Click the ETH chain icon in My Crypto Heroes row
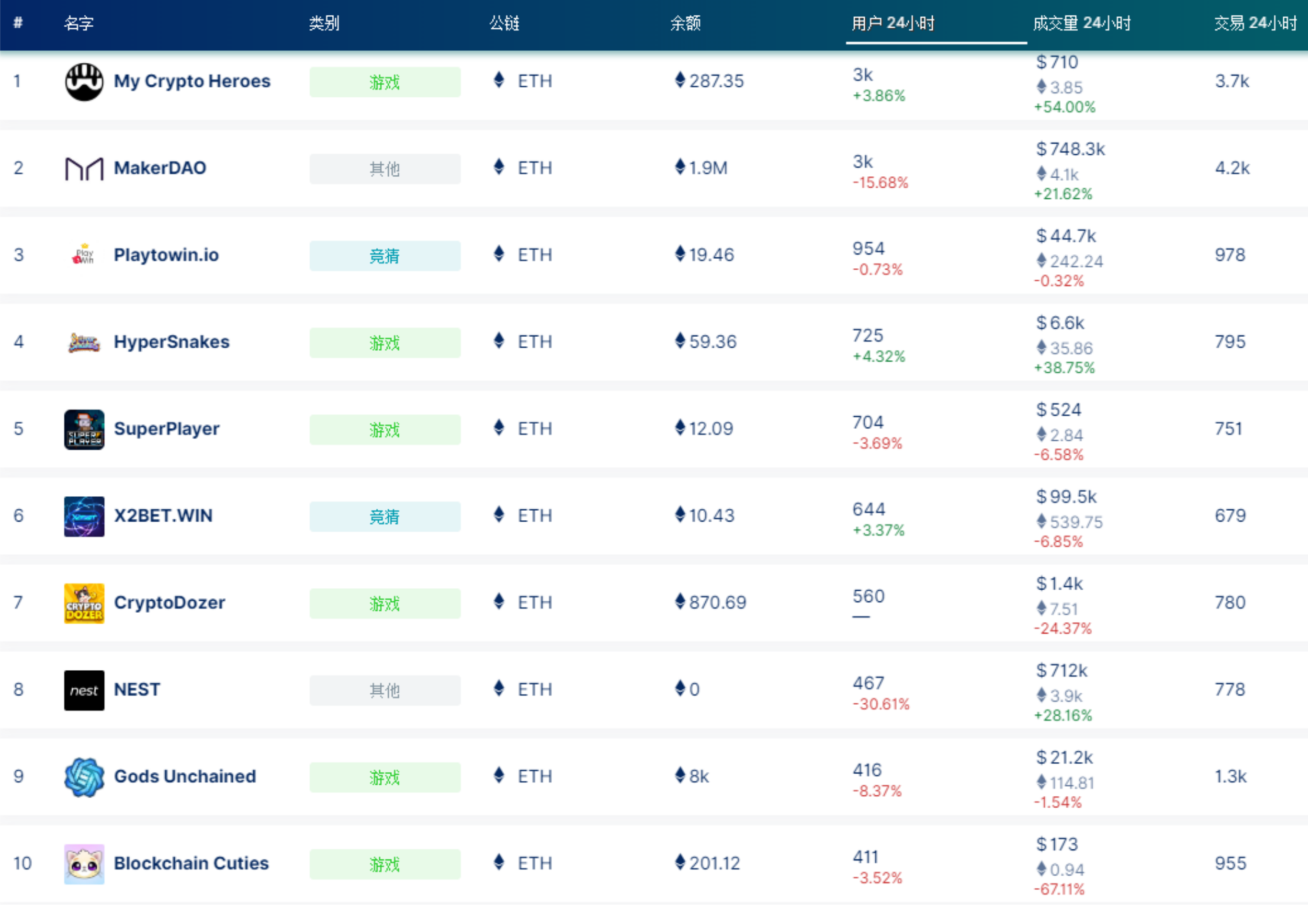 pos(499,80)
